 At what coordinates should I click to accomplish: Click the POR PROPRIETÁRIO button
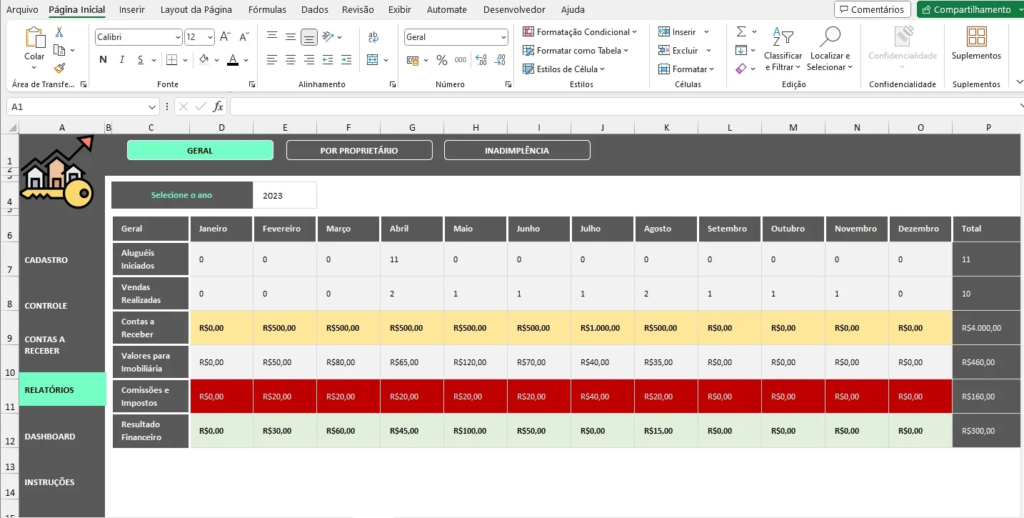click(x=359, y=150)
